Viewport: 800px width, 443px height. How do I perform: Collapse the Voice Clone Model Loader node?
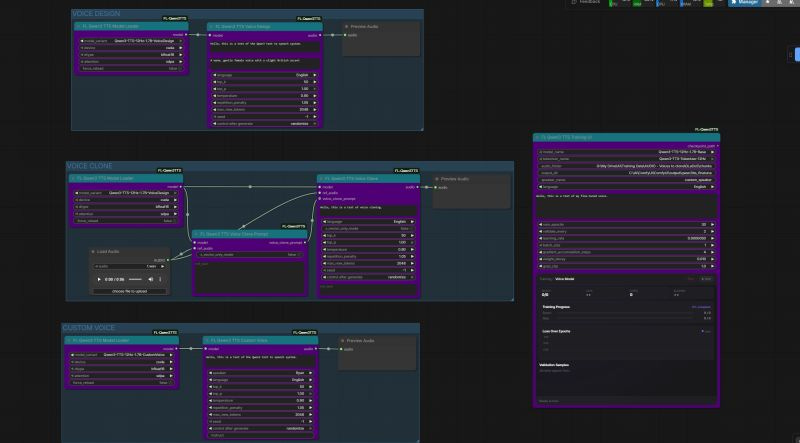click(73, 179)
